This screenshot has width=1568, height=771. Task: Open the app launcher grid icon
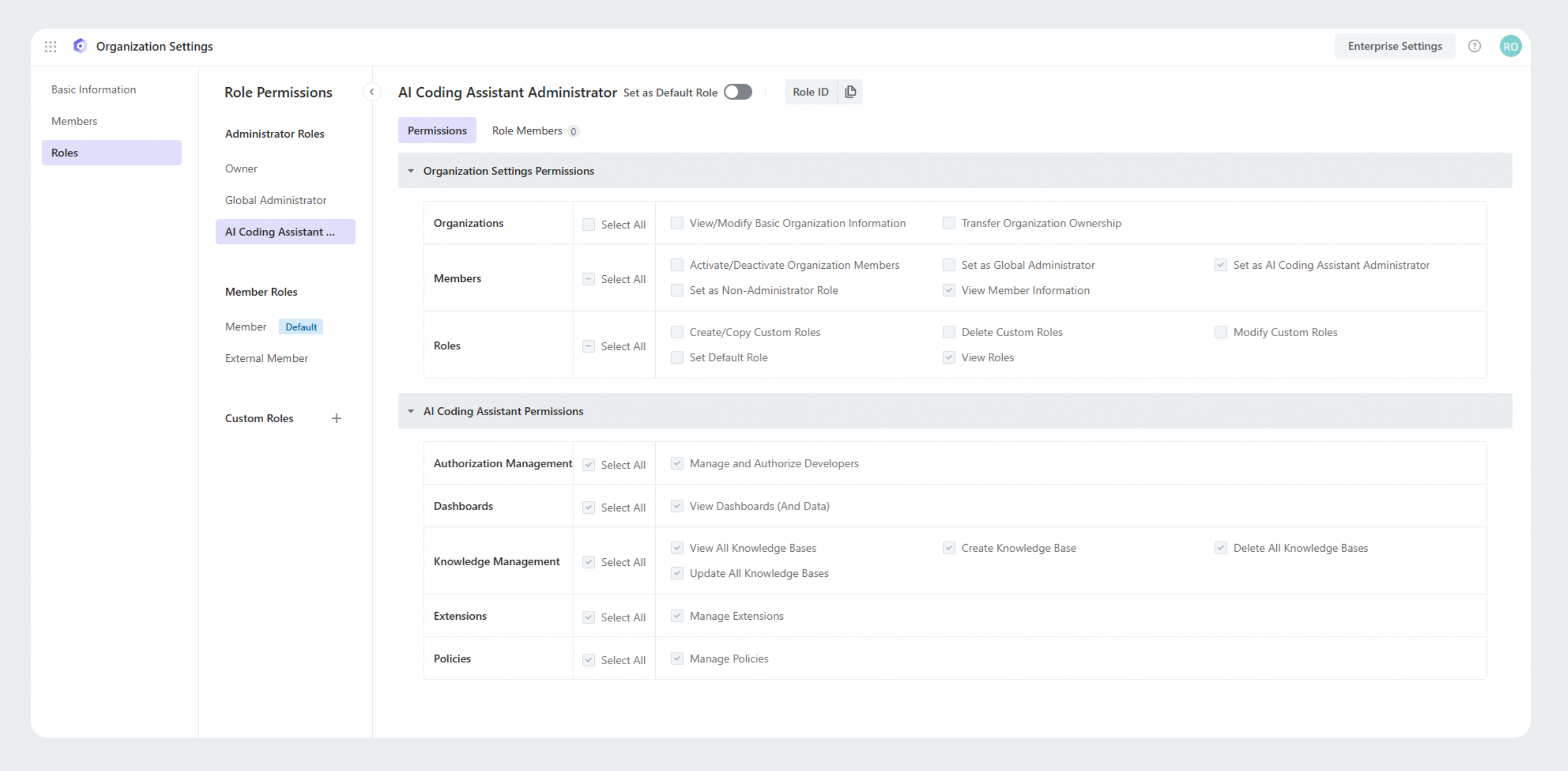click(x=50, y=46)
